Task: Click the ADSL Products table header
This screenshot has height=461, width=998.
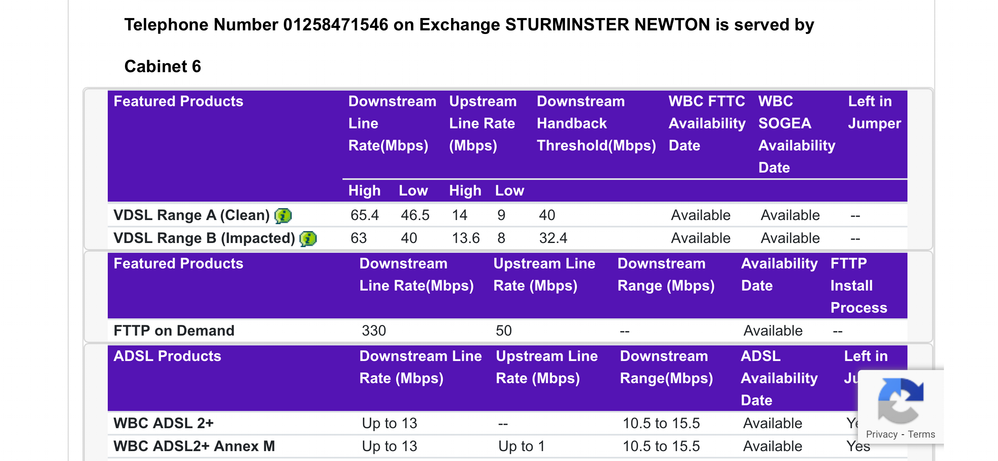Action: pyautogui.click(x=167, y=356)
